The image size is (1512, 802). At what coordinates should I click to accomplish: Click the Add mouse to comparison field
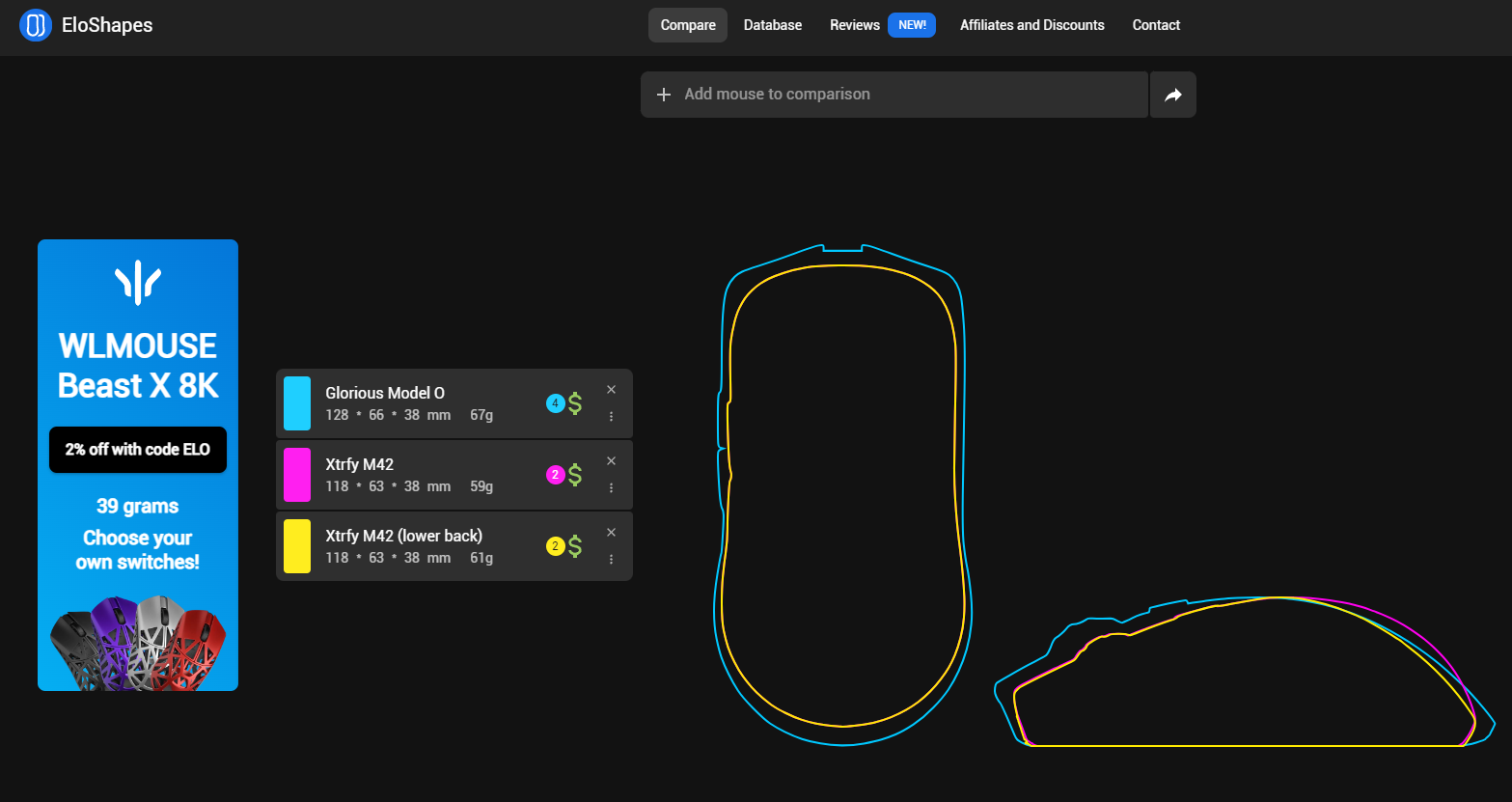point(894,95)
